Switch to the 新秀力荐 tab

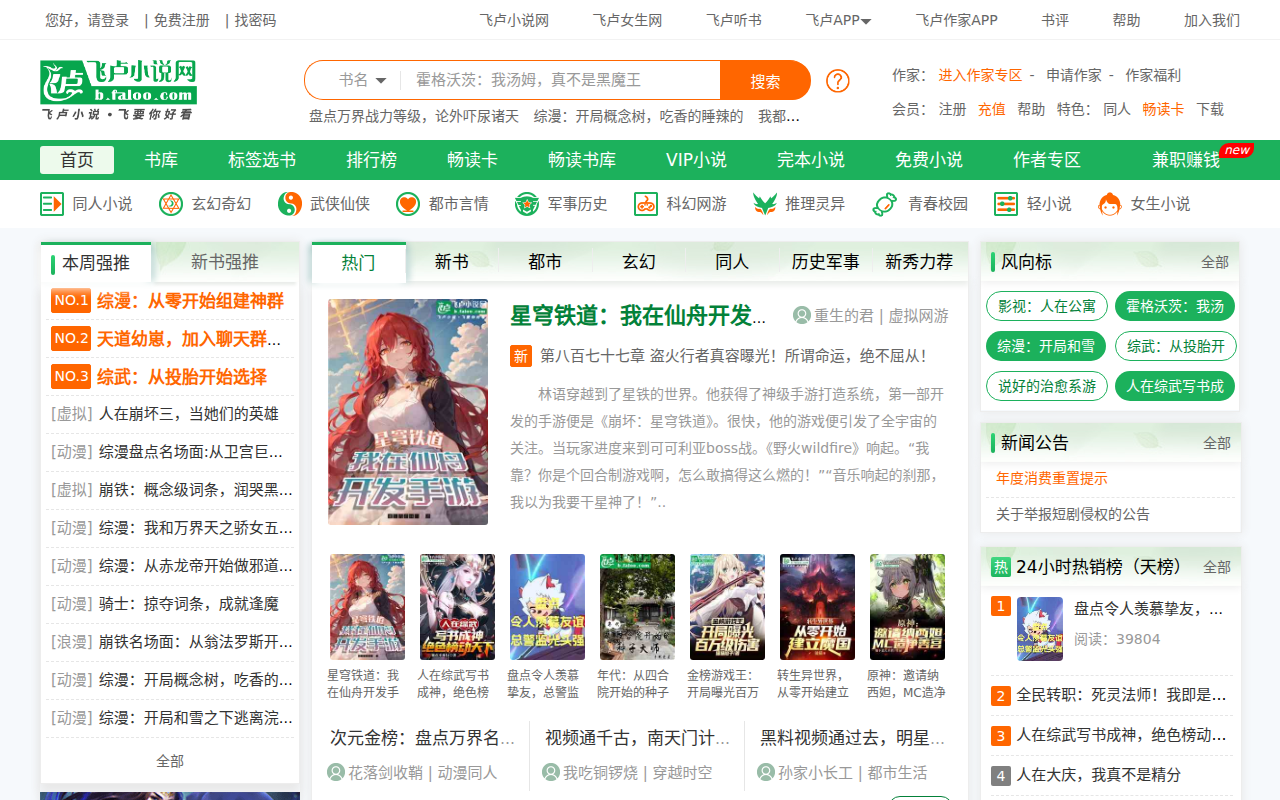coord(919,262)
